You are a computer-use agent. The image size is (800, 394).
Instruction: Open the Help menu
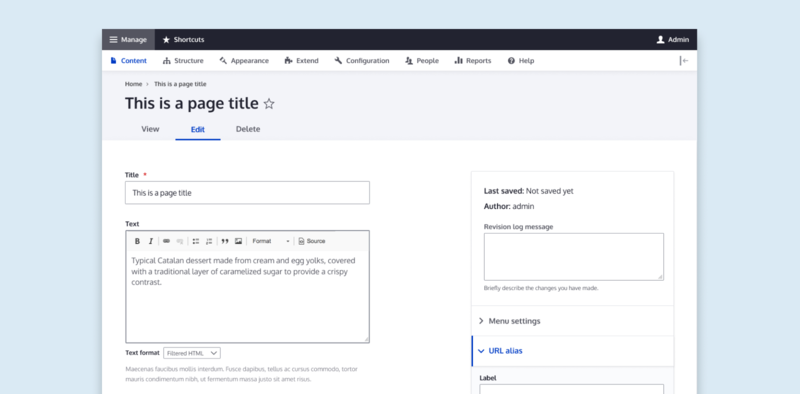(521, 61)
